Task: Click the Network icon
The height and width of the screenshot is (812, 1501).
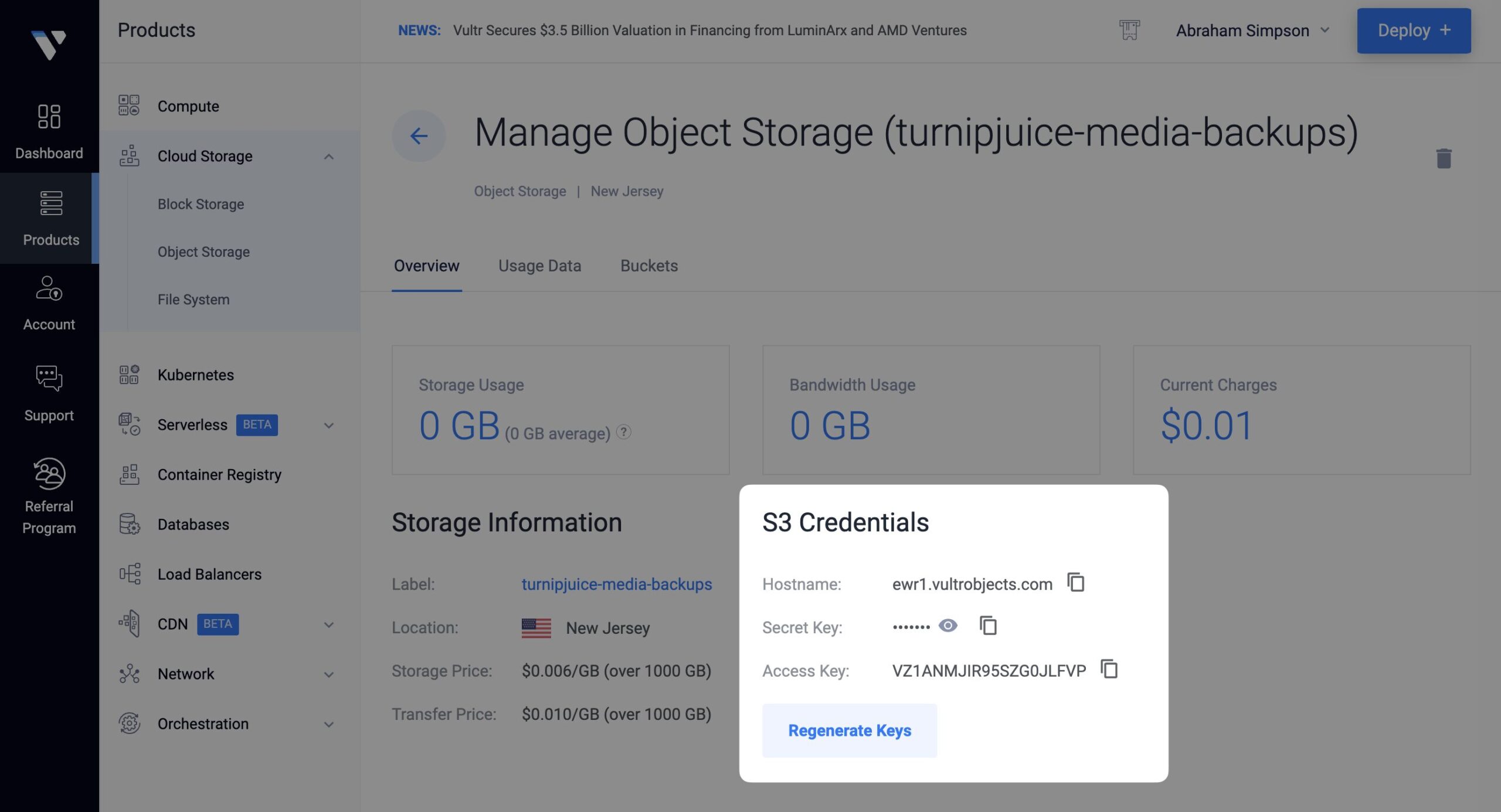Action: click(x=129, y=674)
